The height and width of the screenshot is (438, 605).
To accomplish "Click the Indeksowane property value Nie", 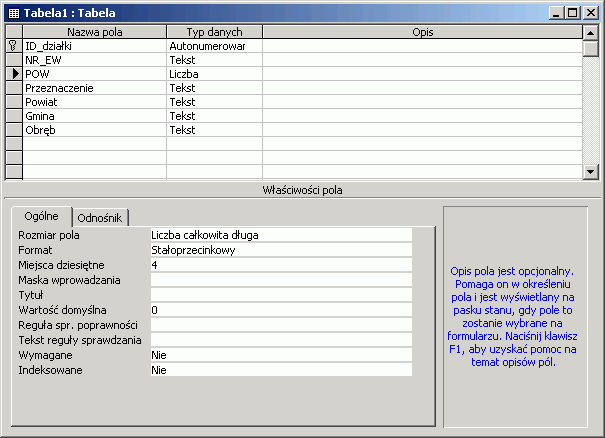I will point(280,369).
